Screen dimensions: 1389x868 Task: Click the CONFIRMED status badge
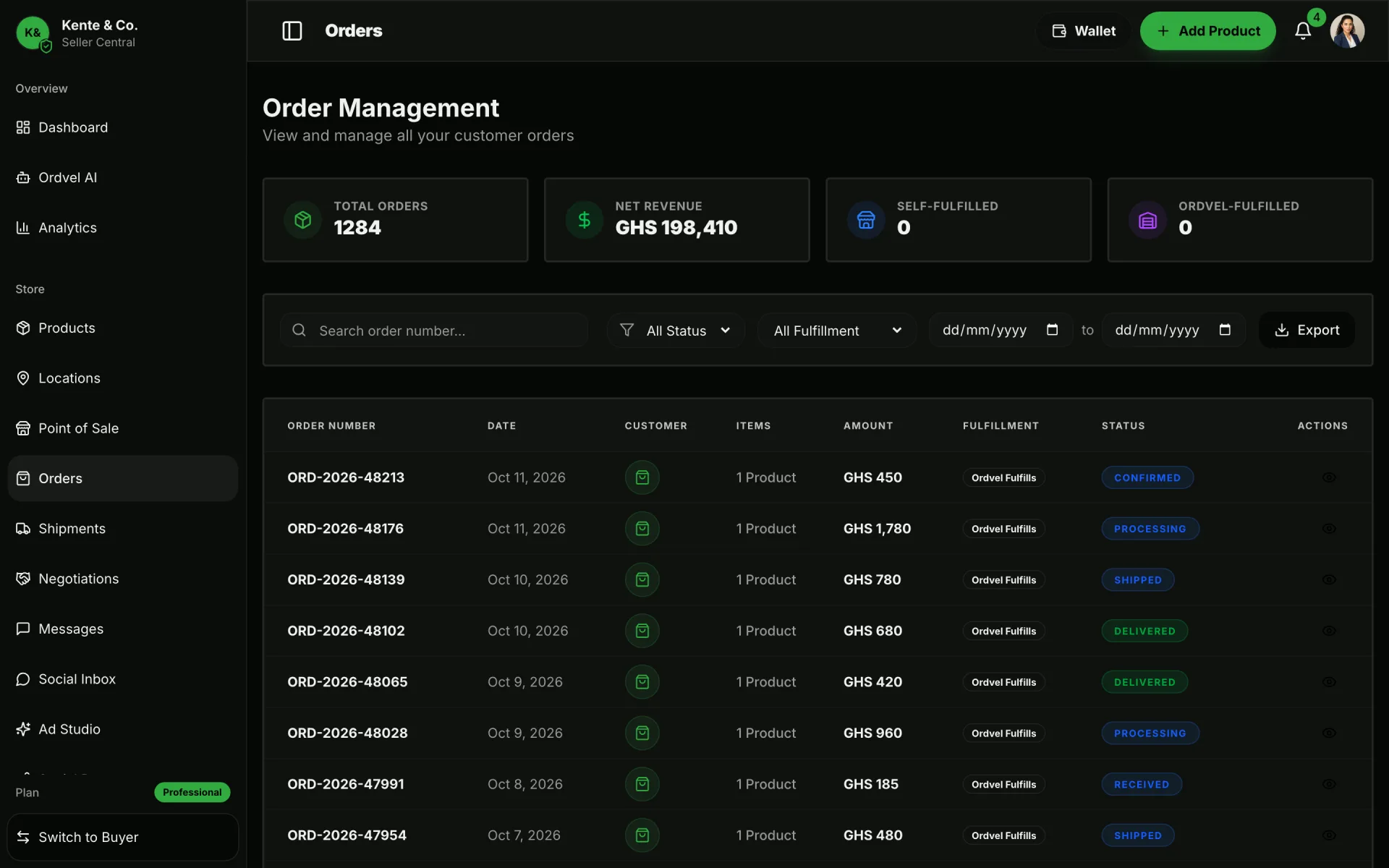pos(1147,477)
